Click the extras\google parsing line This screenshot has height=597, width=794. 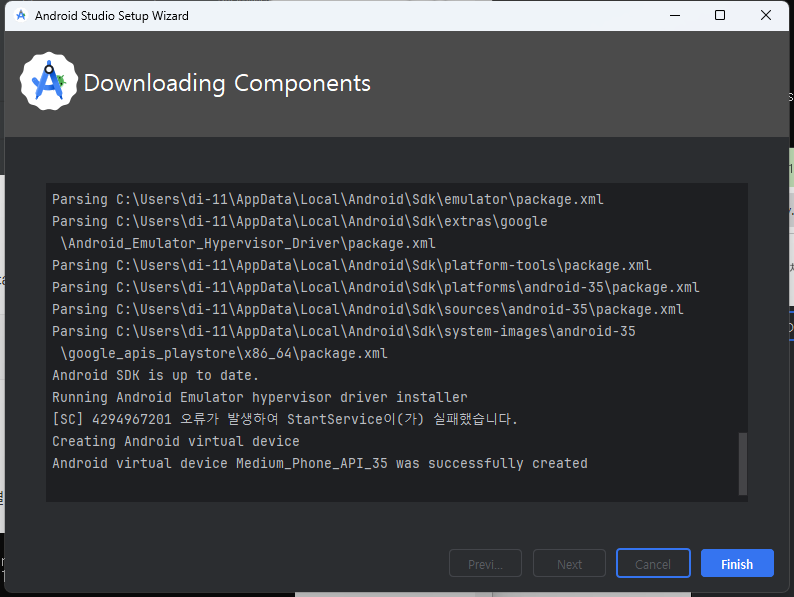click(300, 221)
